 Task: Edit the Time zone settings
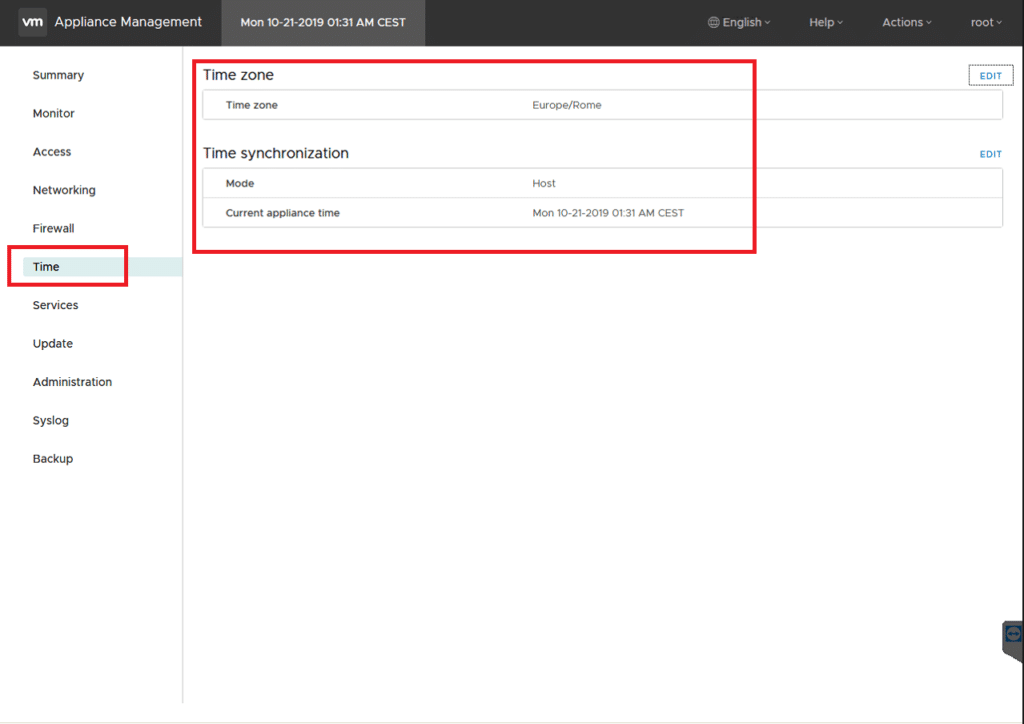(x=990, y=76)
